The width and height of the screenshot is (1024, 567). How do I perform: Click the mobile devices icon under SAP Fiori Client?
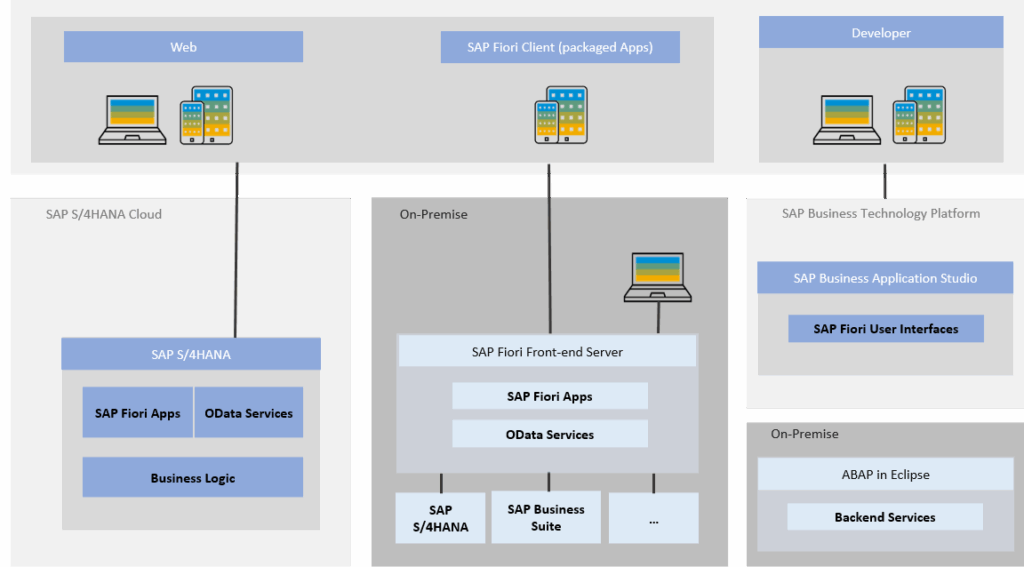561,115
